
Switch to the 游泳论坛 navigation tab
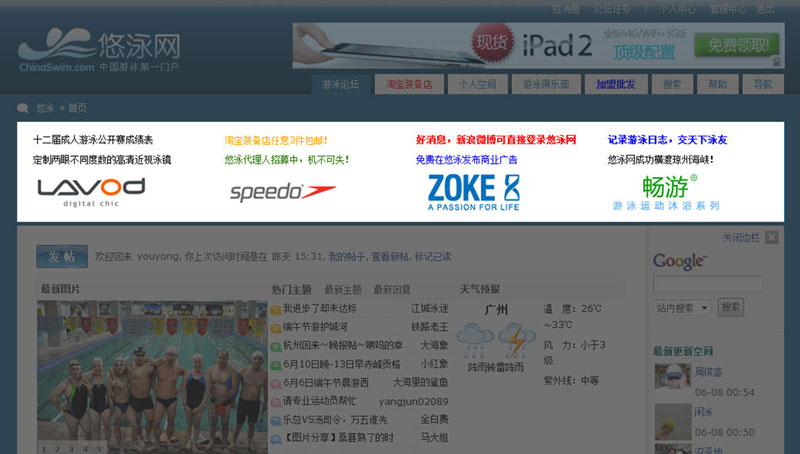tap(340, 84)
